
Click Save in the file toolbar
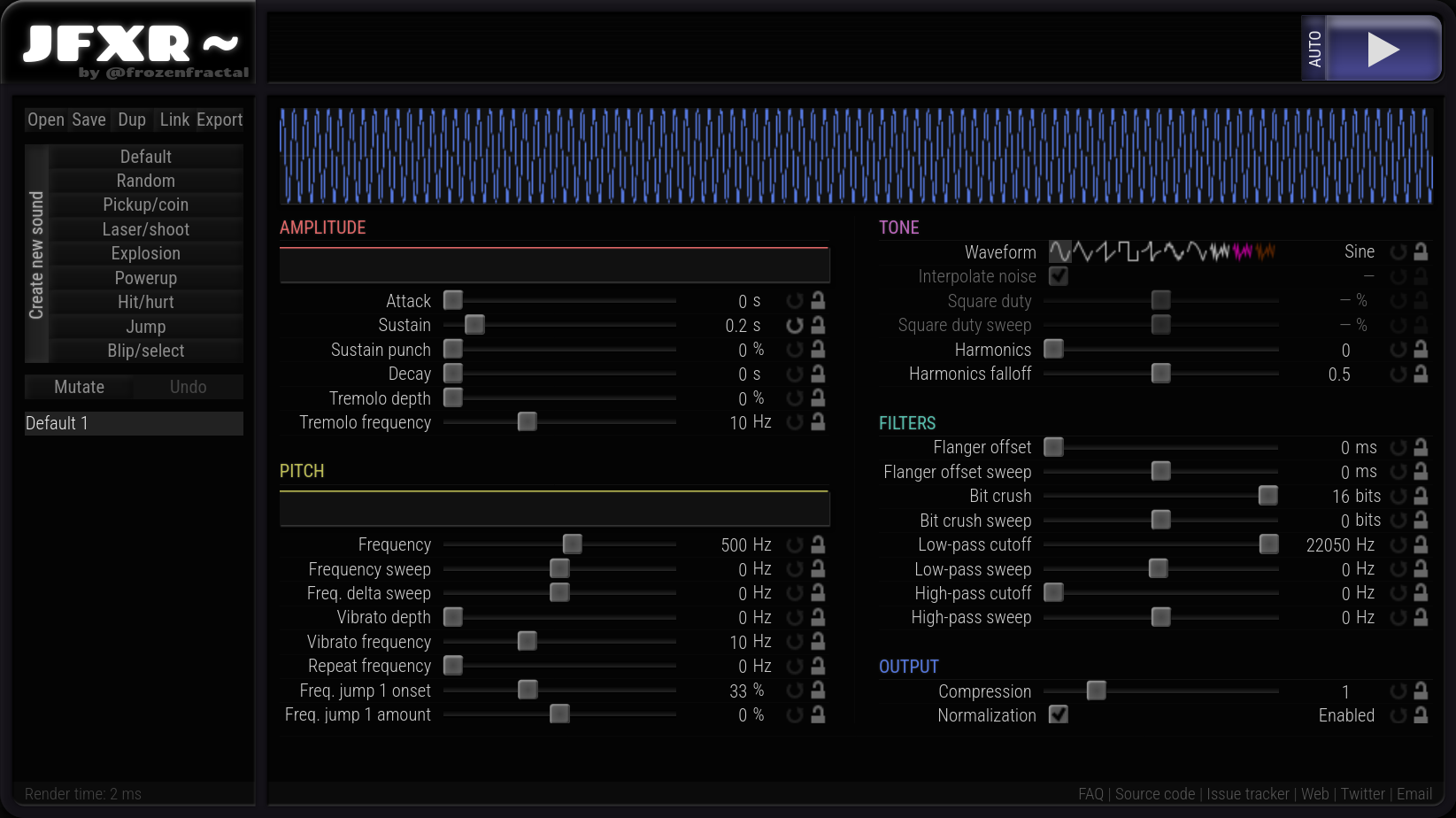pos(89,120)
